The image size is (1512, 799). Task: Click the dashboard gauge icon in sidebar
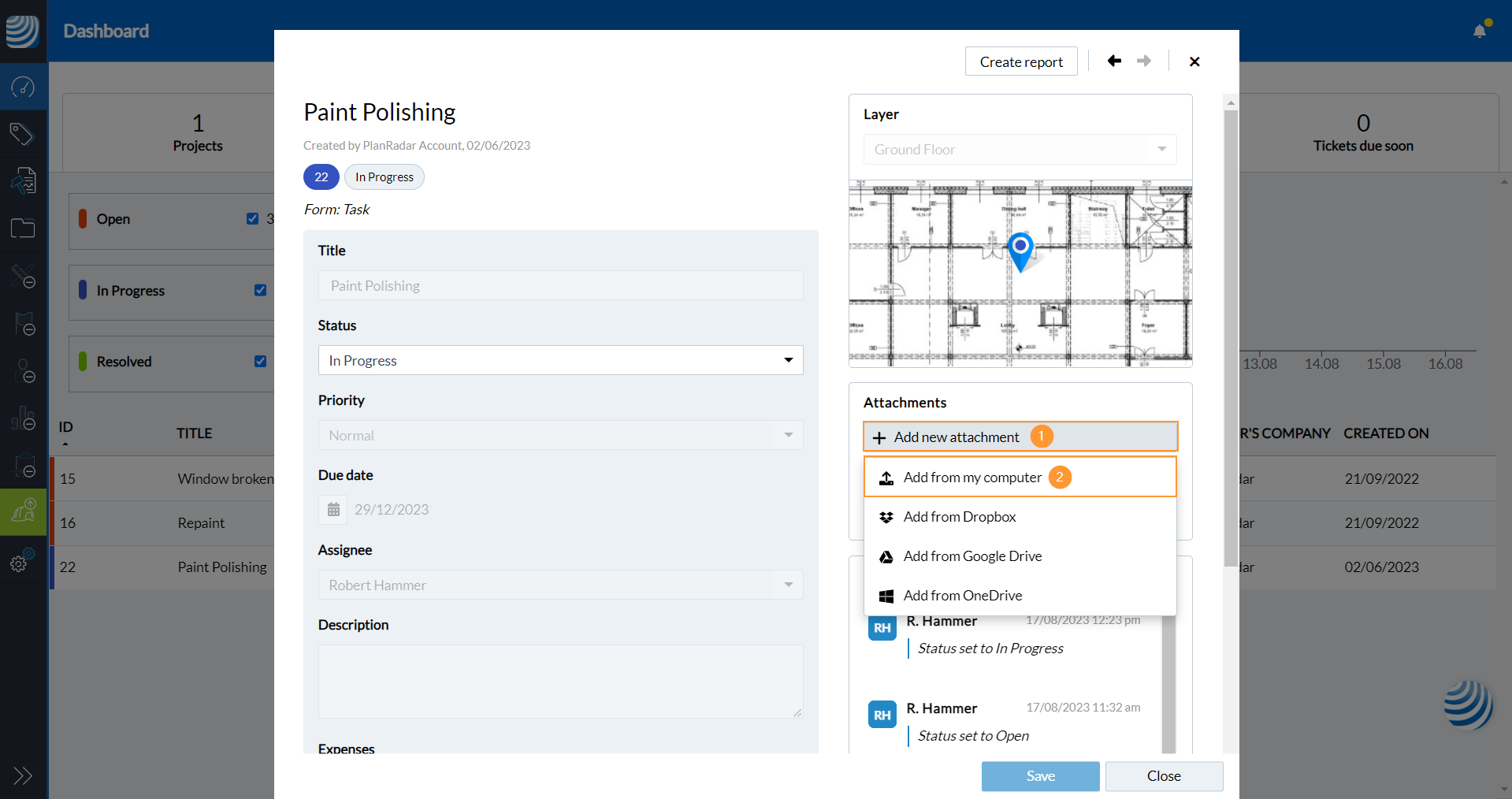coord(23,87)
